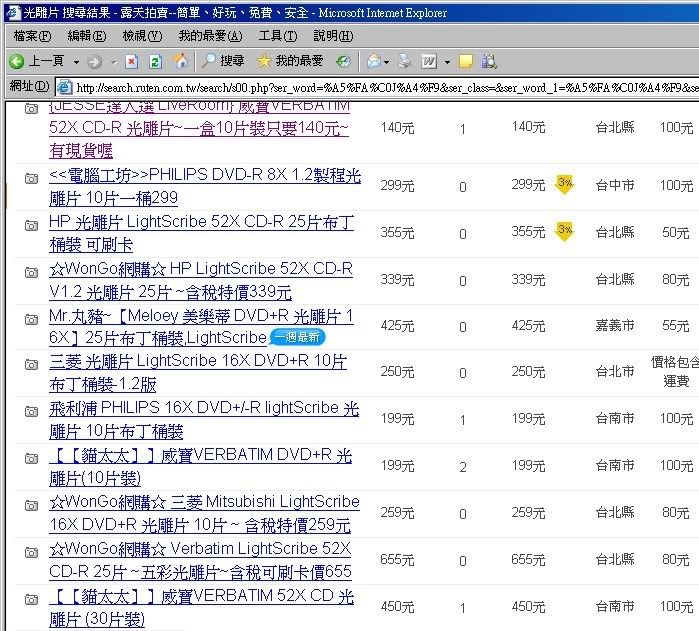Viewport: 699px width, 631px height.
Task: Open the 說明(H) menu
Action: coord(333,36)
